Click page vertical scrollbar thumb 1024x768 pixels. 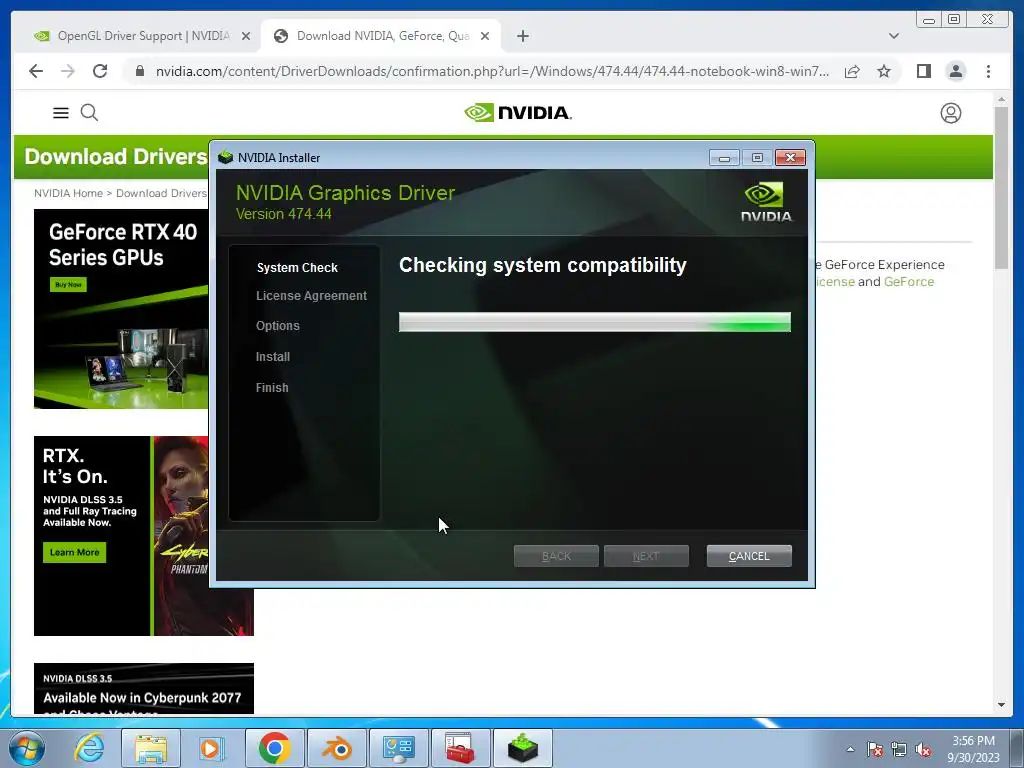1001,187
